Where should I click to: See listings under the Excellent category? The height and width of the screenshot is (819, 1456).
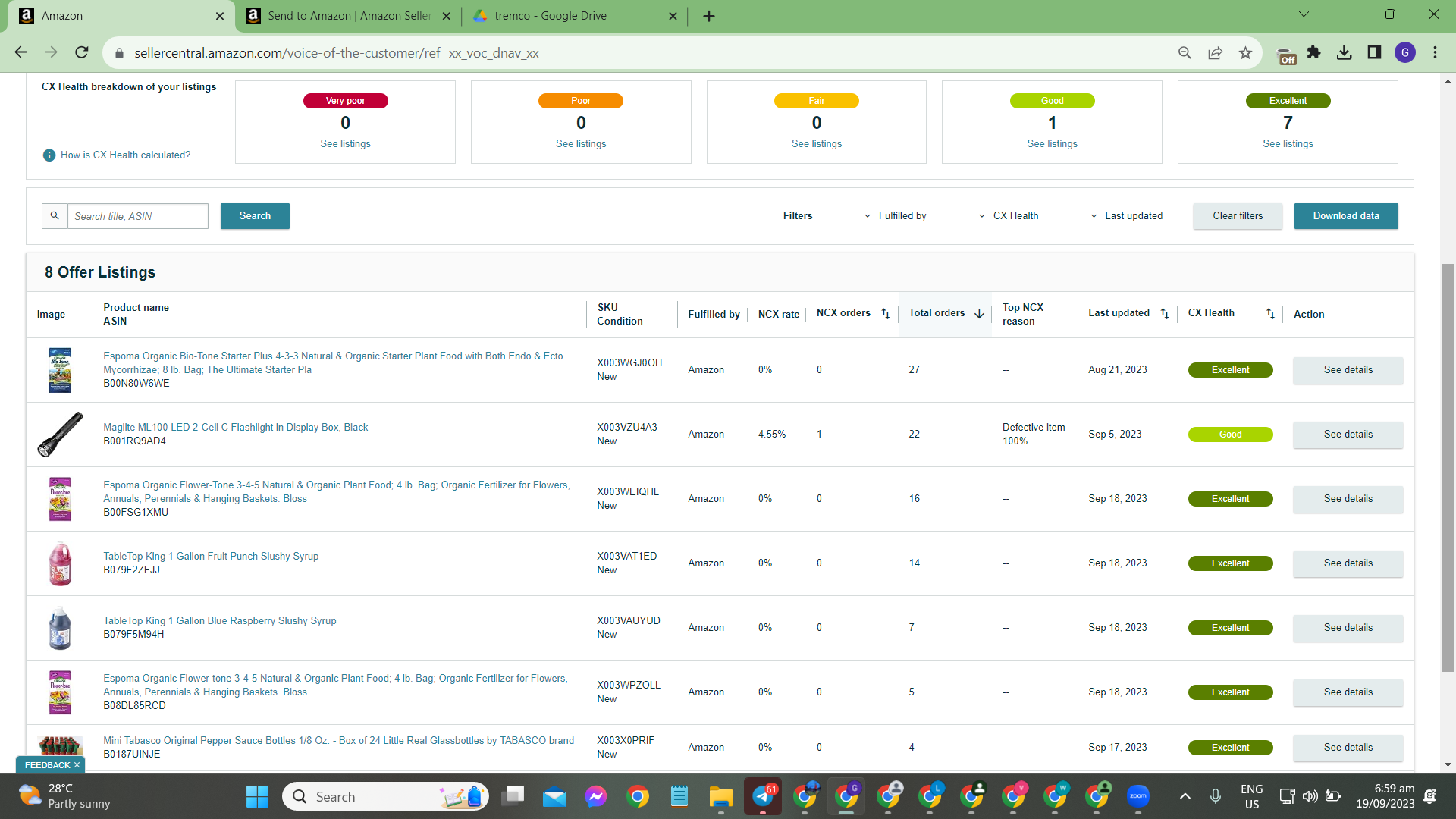[x=1288, y=144]
